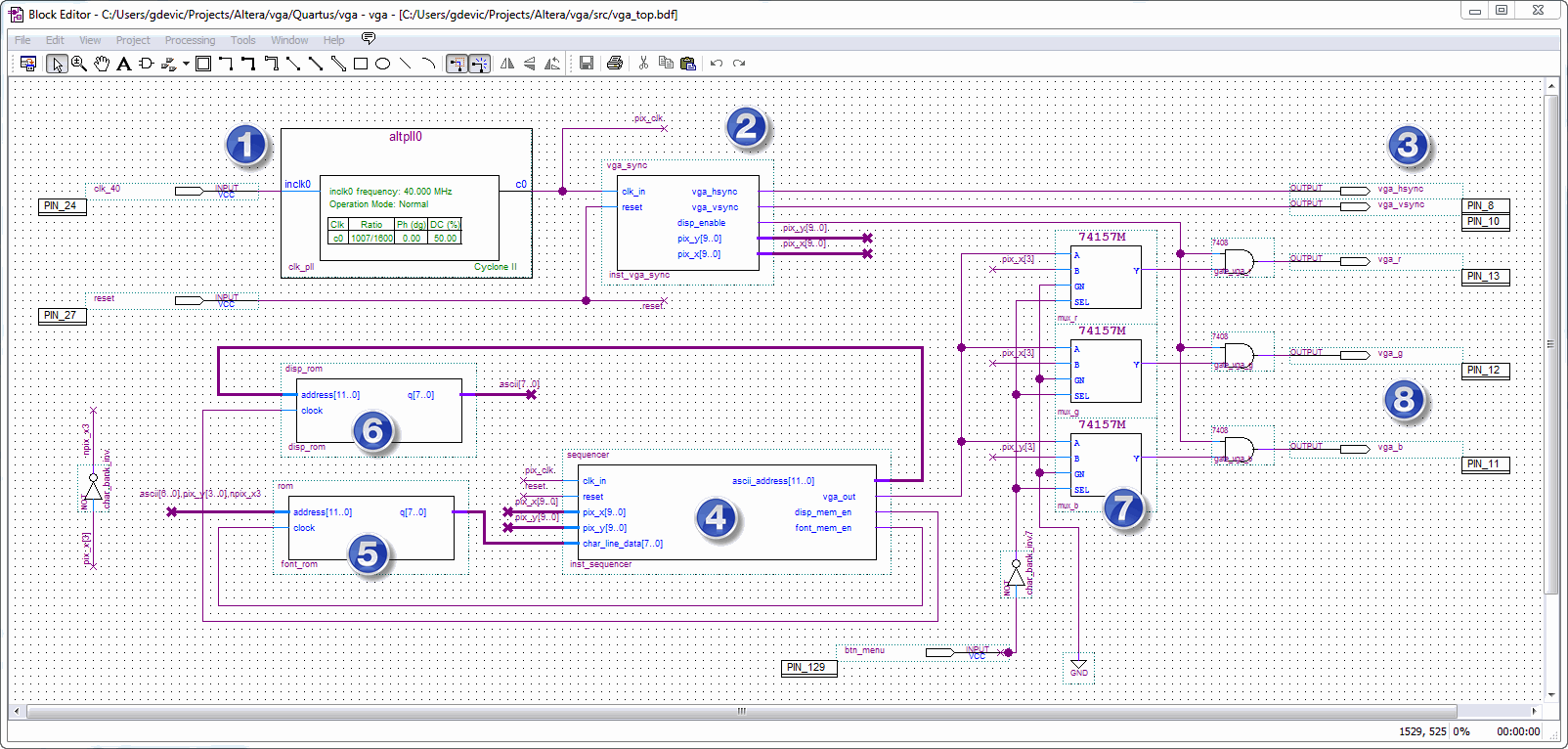This screenshot has width=1568, height=749.
Task: Select the thin Diagonal Node tool
Action: coord(293,64)
